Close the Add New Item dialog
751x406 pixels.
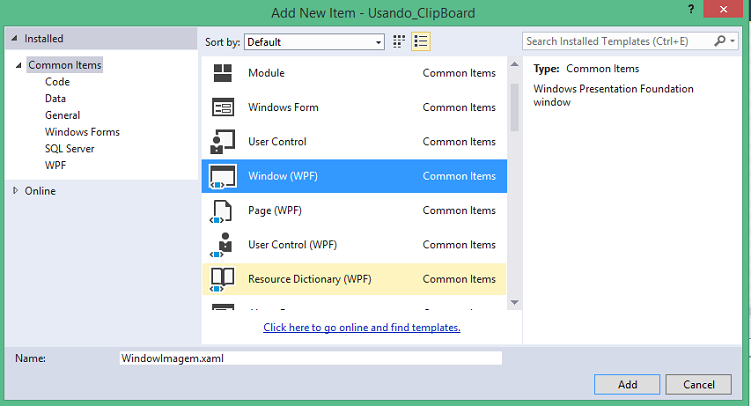point(723,9)
